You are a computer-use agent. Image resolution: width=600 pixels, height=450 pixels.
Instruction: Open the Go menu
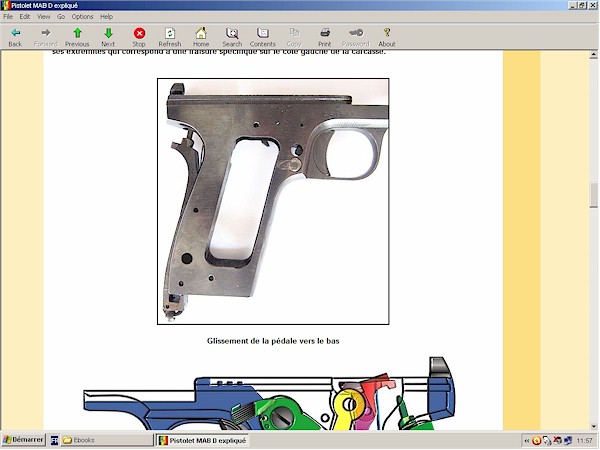pos(61,16)
